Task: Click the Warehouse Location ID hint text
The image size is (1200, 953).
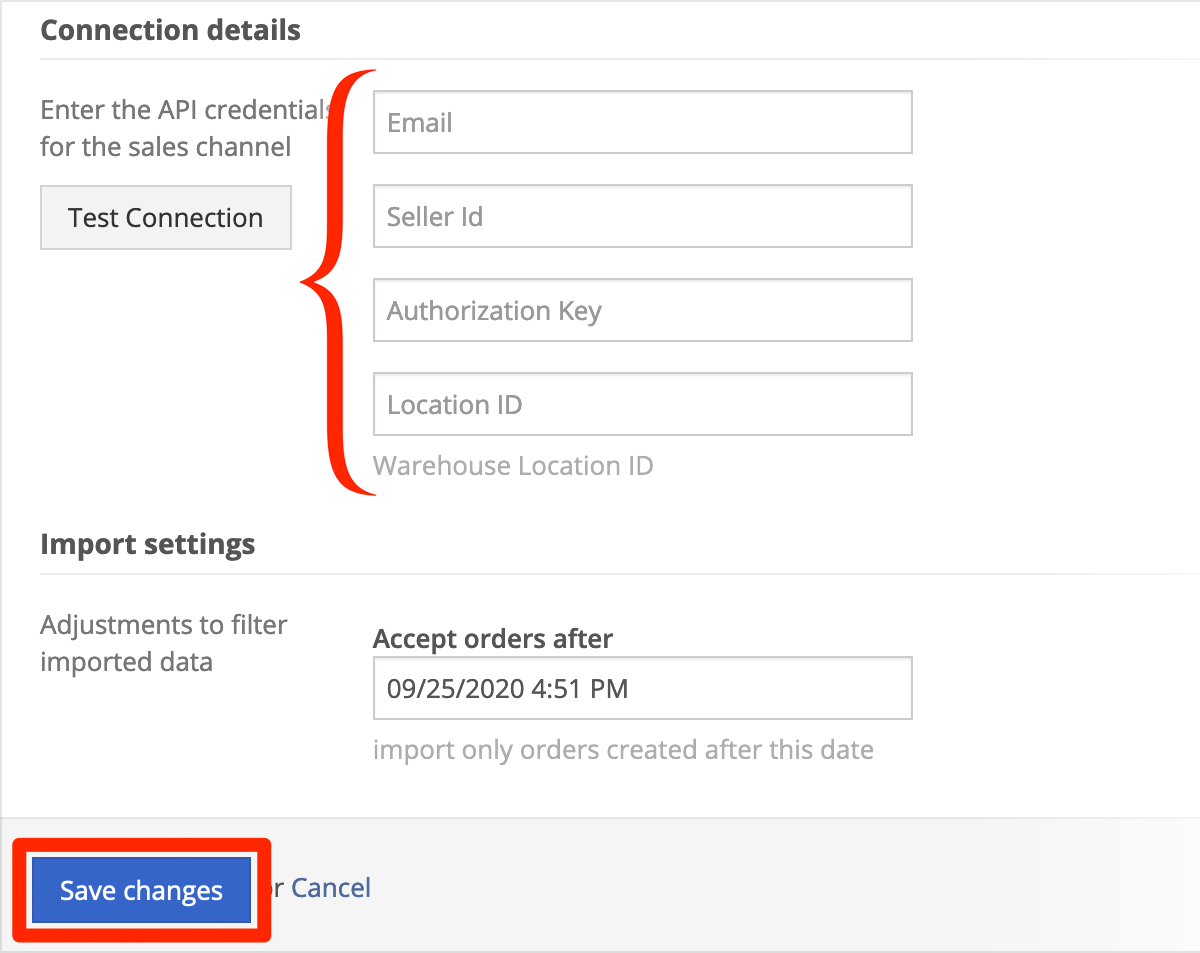Action: 513,466
